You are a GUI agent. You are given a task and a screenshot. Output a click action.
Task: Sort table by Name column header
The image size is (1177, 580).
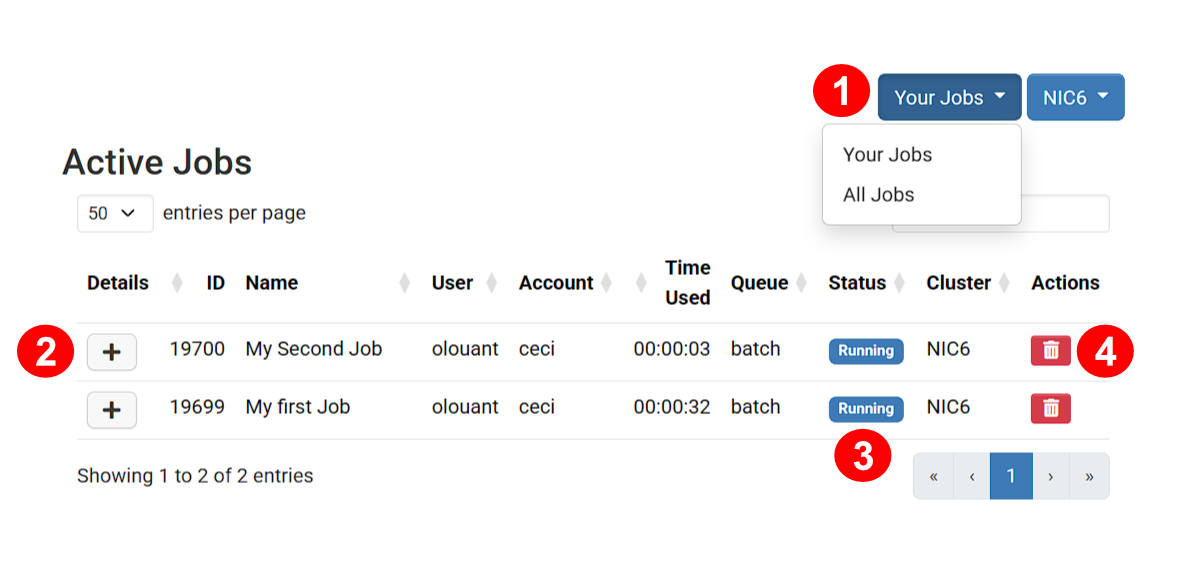[x=272, y=283]
